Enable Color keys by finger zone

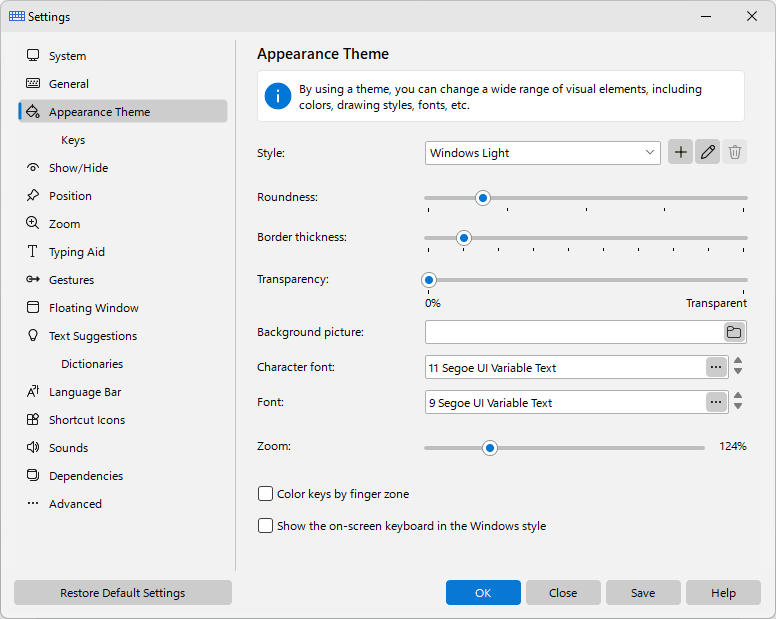[x=265, y=494]
